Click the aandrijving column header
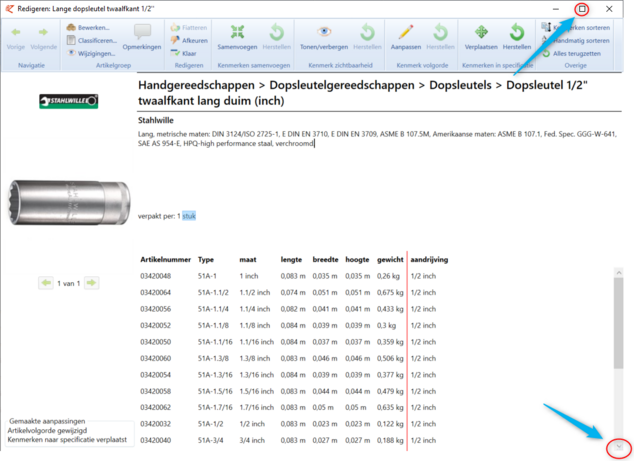 pyautogui.click(x=429, y=260)
